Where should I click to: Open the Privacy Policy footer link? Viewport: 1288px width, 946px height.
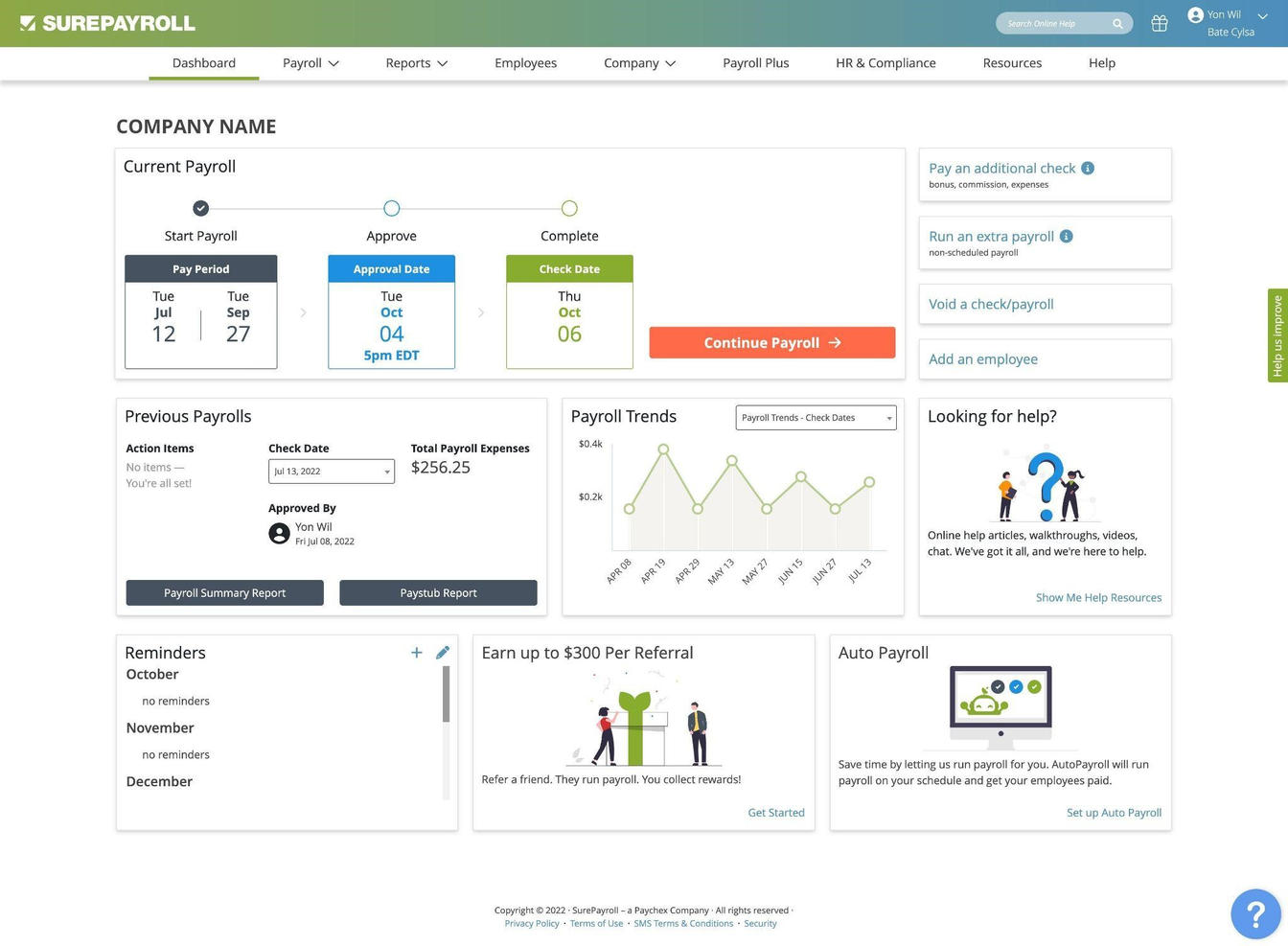tap(532, 923)
